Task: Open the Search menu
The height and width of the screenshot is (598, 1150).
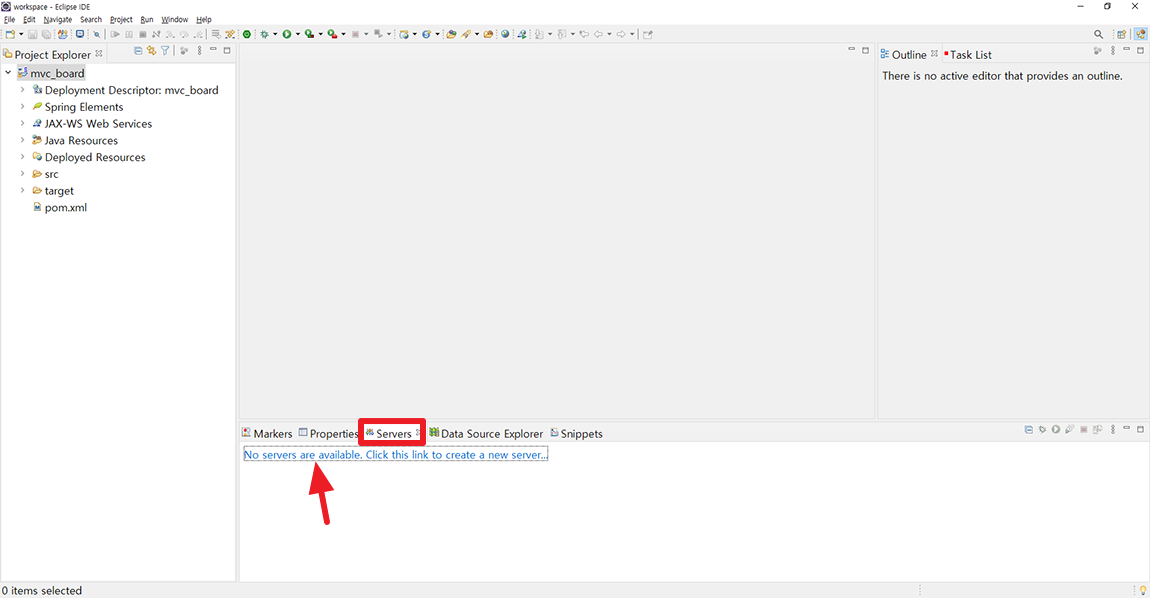Action: pyautogui.click(x=91, y=20)
